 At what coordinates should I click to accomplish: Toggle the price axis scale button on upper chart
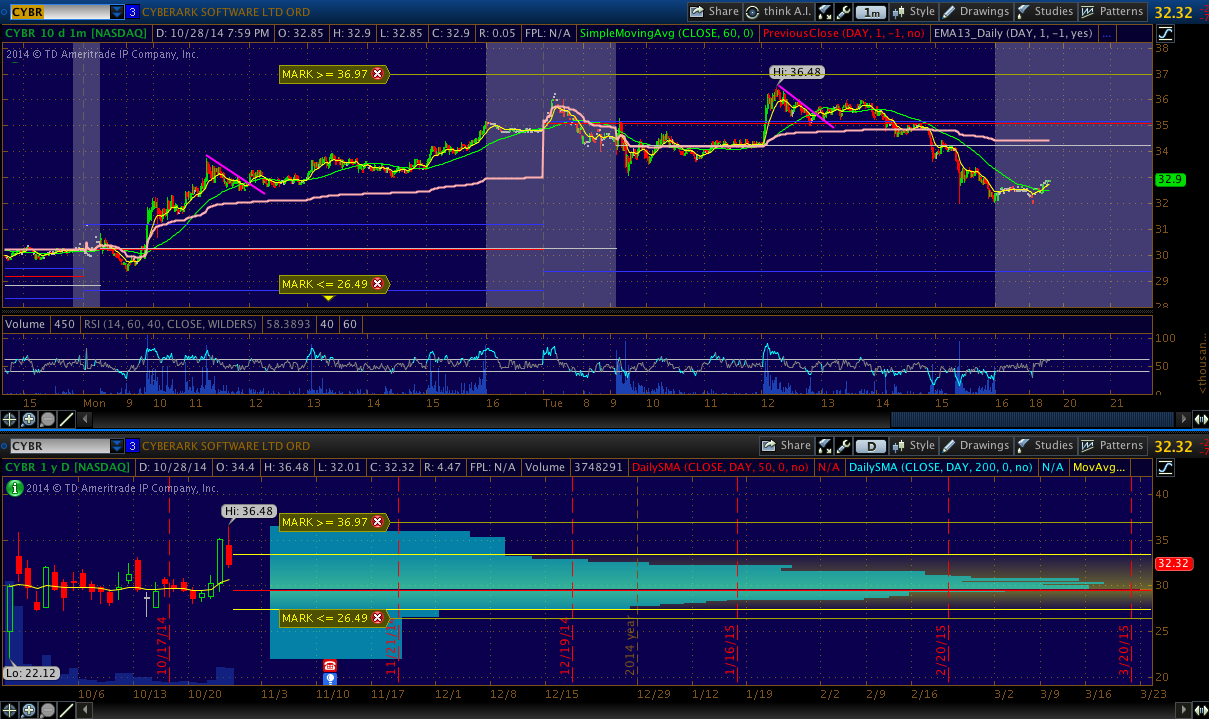1166,33
